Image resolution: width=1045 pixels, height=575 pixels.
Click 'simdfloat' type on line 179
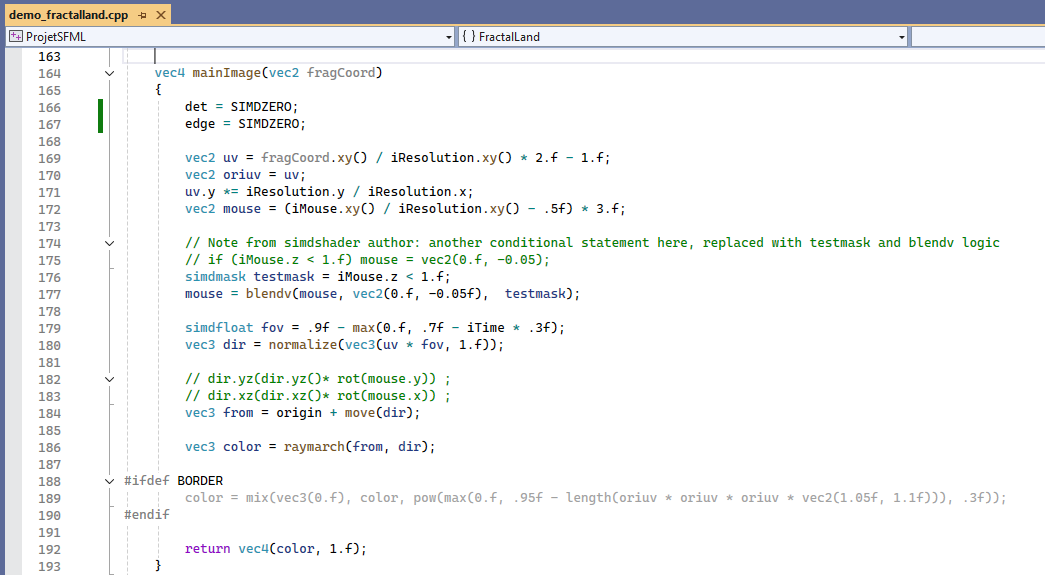click(x=219, y=327)
